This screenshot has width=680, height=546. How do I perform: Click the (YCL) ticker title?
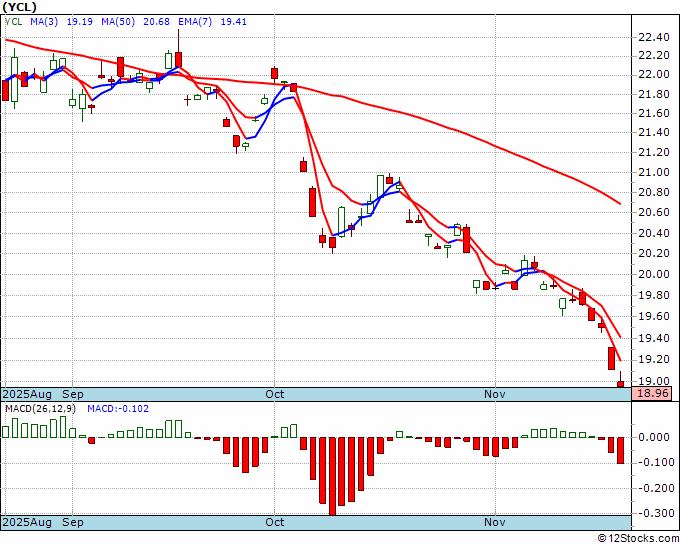(20, 7)
